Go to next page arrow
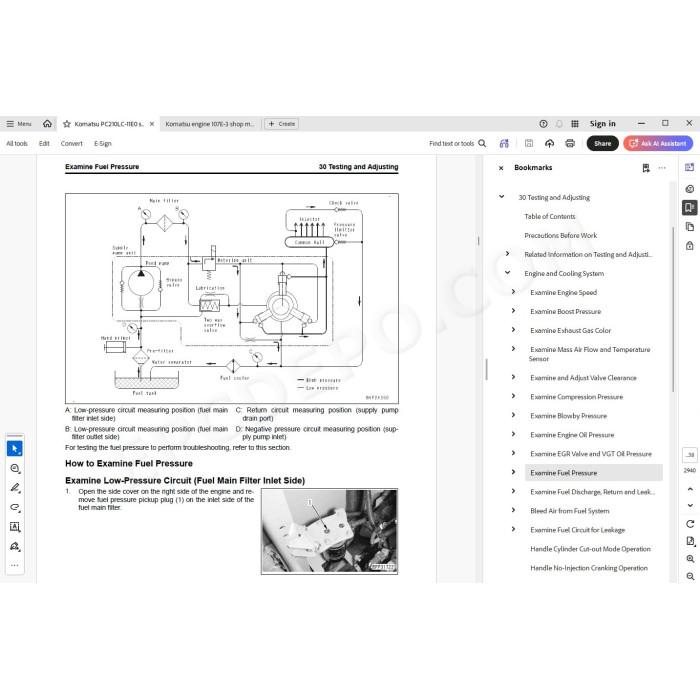700x700 pixels. pos(690,505)
